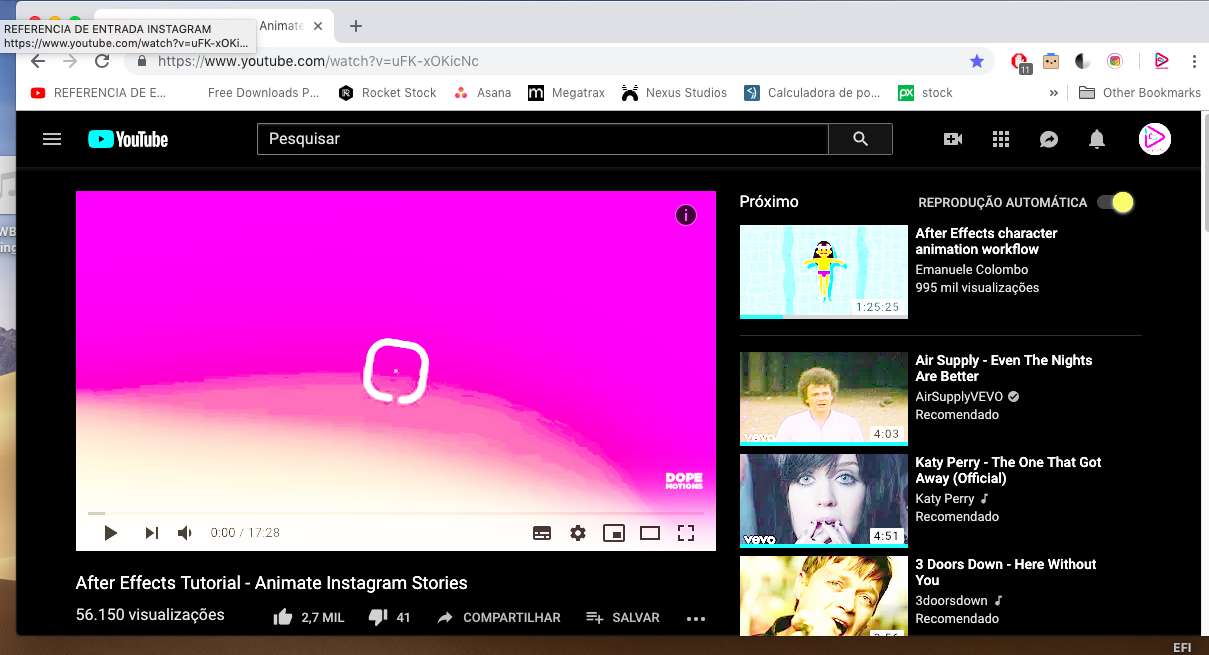
Task: Open the YouTube apps grid icon
Action: (1001, 139)
